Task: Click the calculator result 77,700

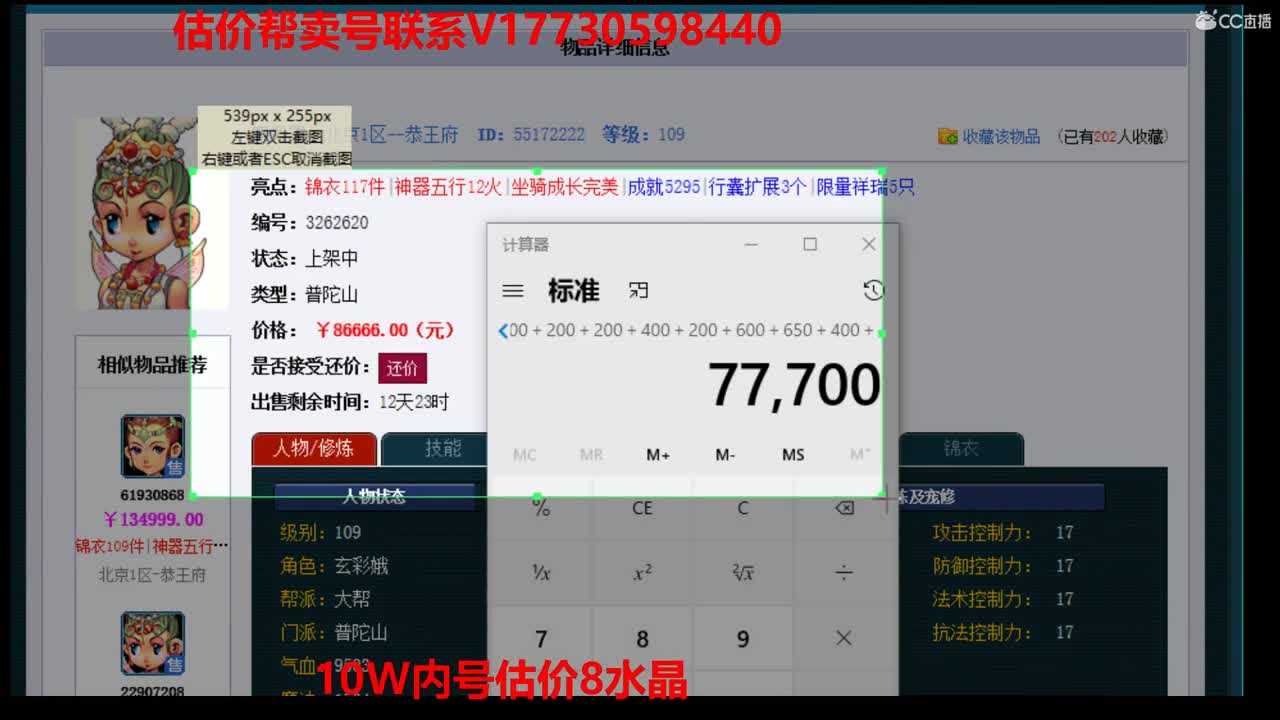Action: point(794,385)
